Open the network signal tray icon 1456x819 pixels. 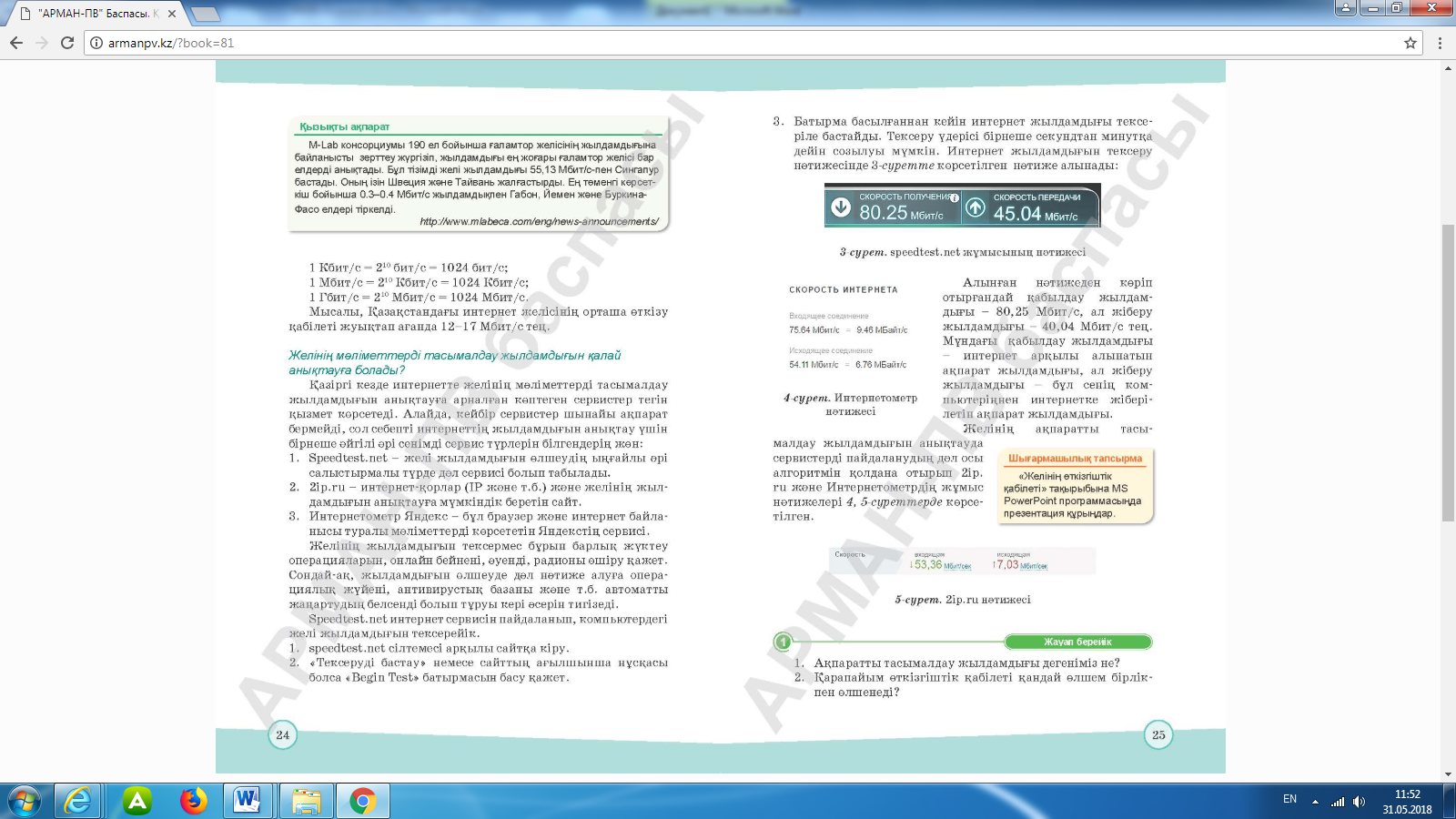pos(1338,802)
